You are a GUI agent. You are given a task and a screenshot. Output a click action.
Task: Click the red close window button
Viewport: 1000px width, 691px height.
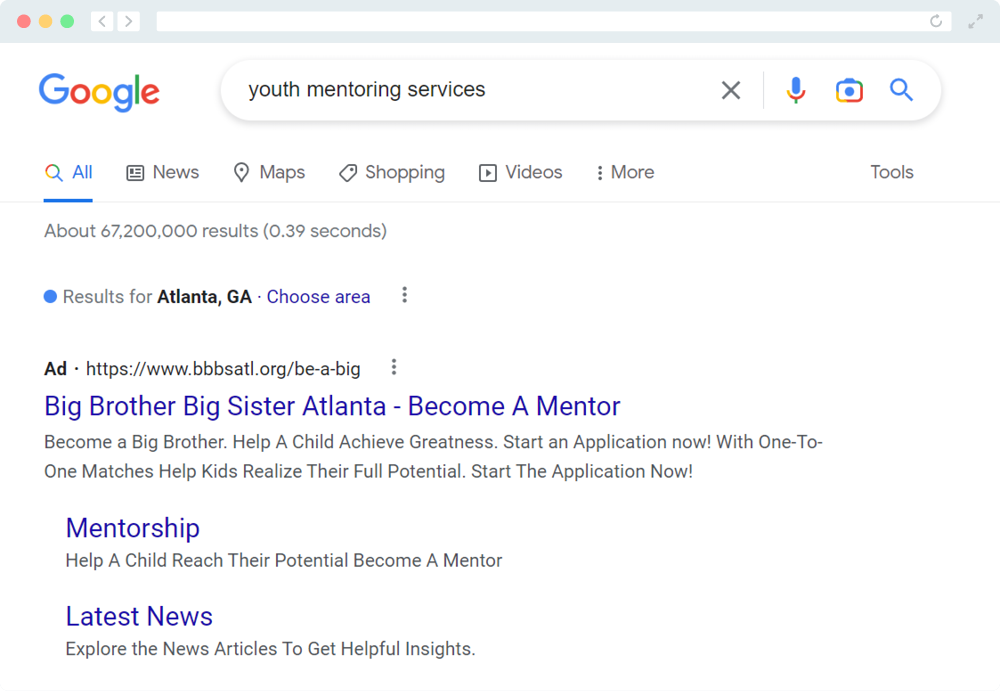[24, 22]
